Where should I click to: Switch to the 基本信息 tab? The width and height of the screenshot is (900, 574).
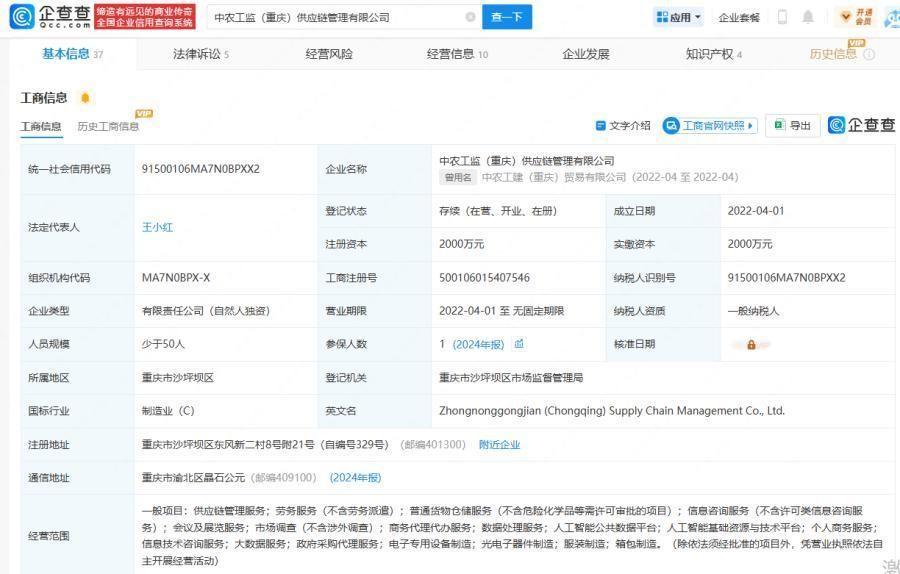click(72, 54)
